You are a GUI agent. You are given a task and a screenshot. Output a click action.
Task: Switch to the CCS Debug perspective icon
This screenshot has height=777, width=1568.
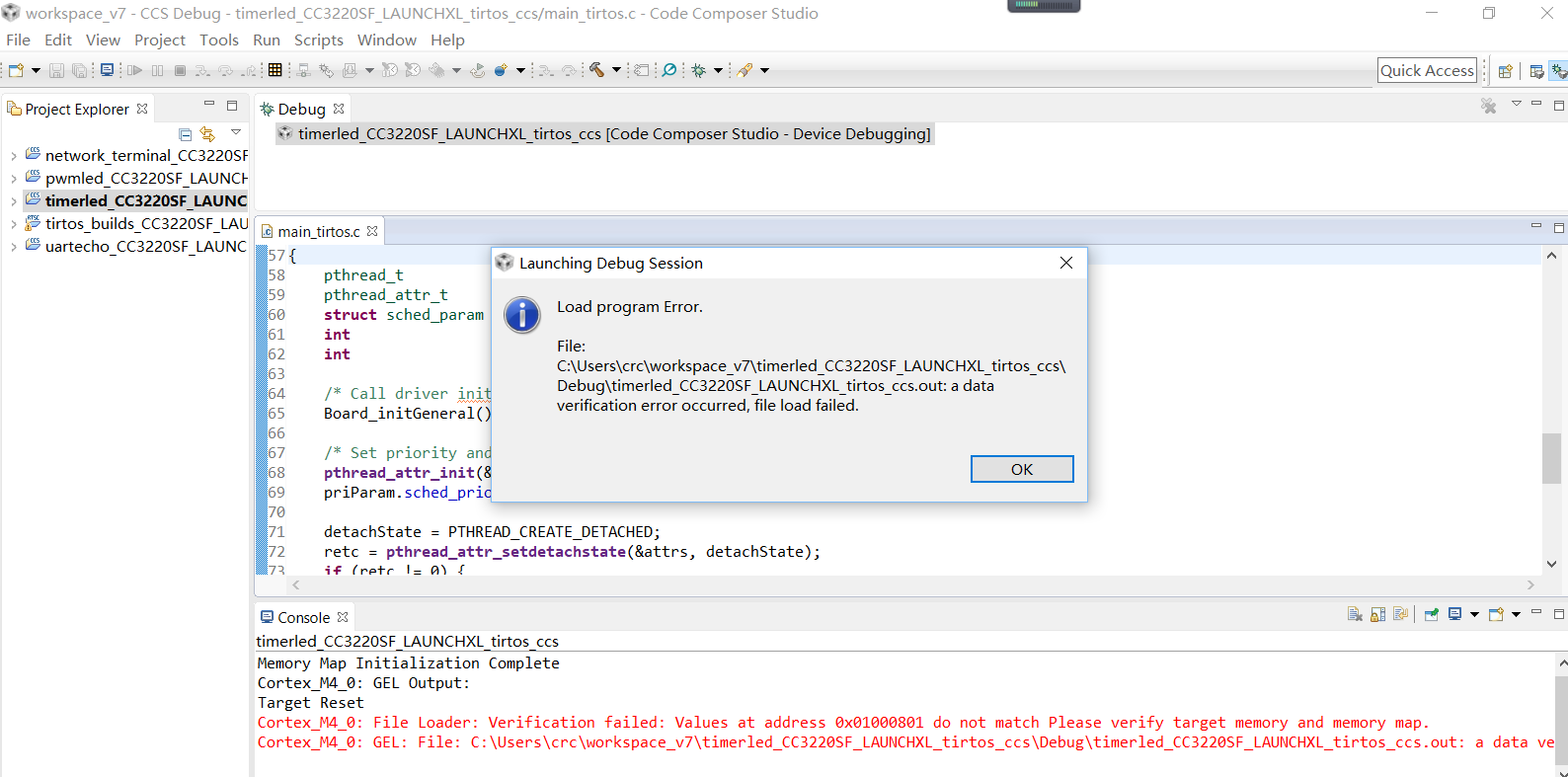1558,71
